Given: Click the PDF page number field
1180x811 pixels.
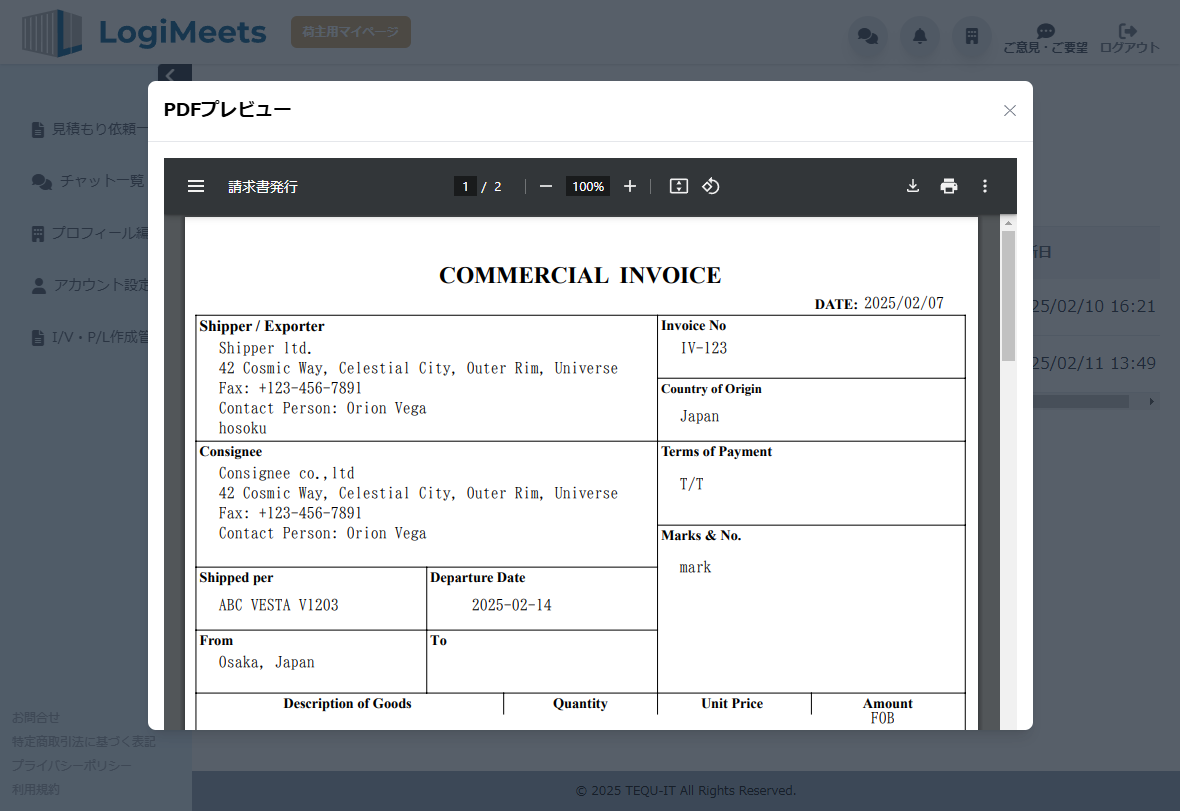Looking at the screenshot, I should [x=465, y=186].
